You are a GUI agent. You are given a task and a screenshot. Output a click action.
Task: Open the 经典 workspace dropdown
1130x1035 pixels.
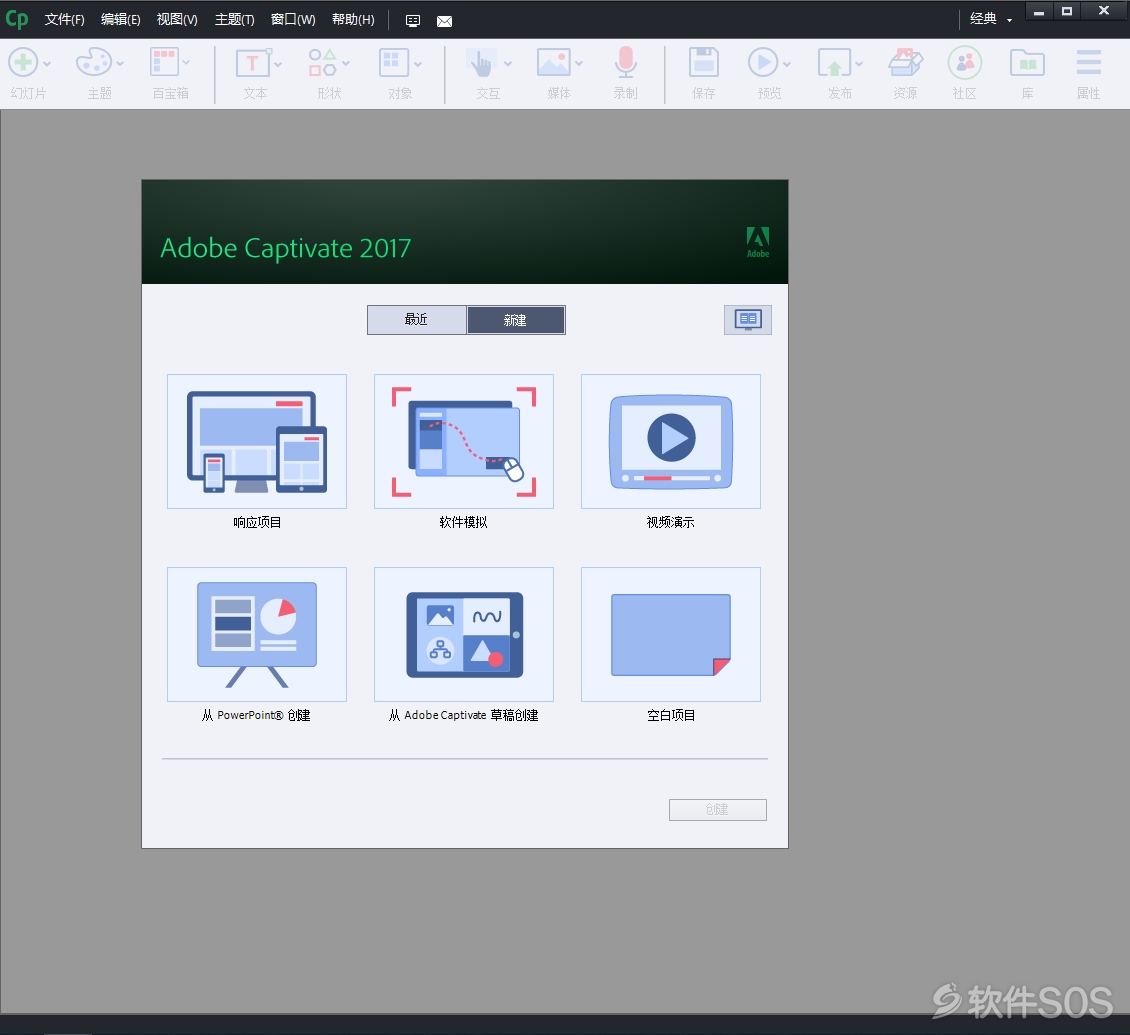pos(991,19)
